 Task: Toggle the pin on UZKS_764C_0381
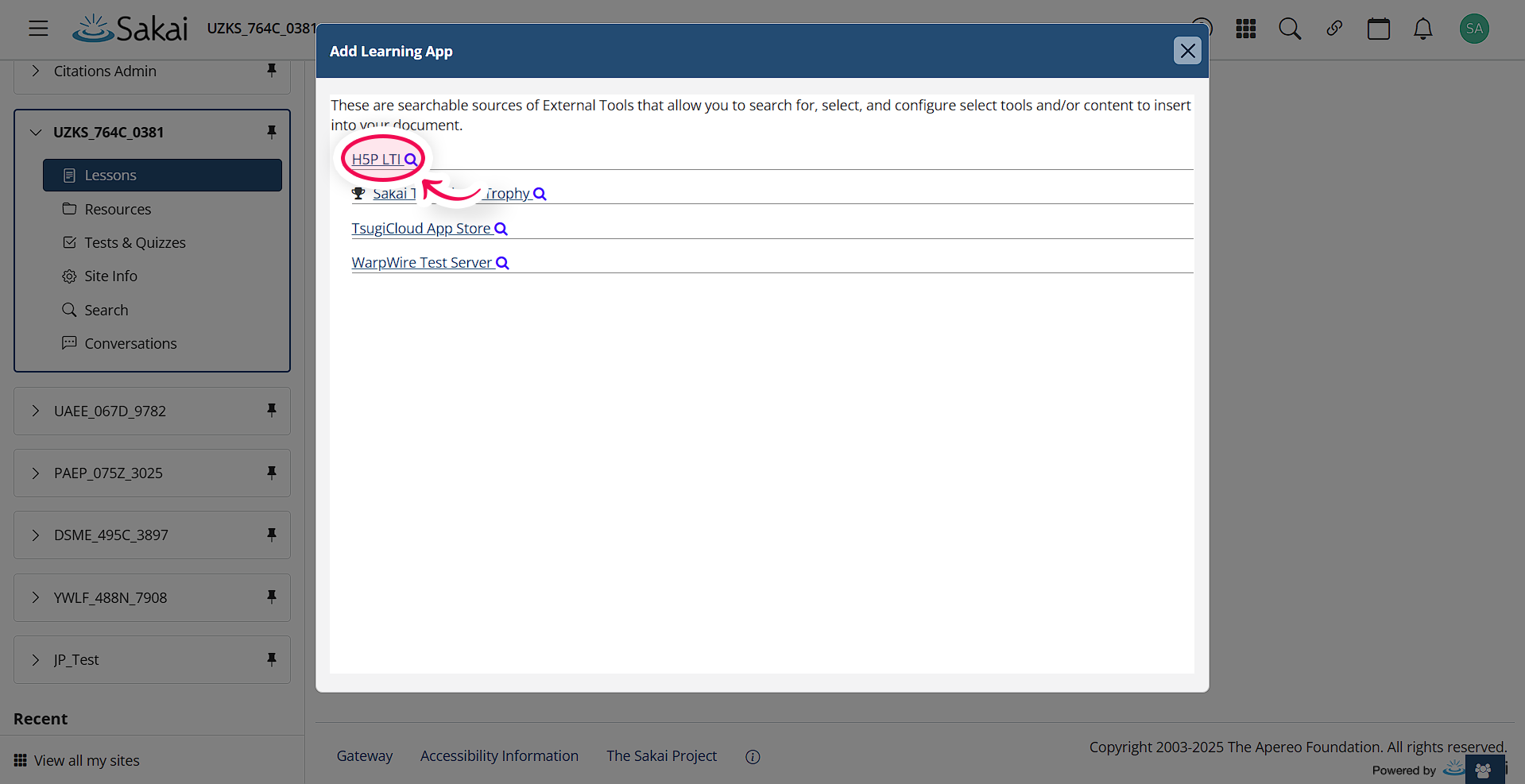272,132
